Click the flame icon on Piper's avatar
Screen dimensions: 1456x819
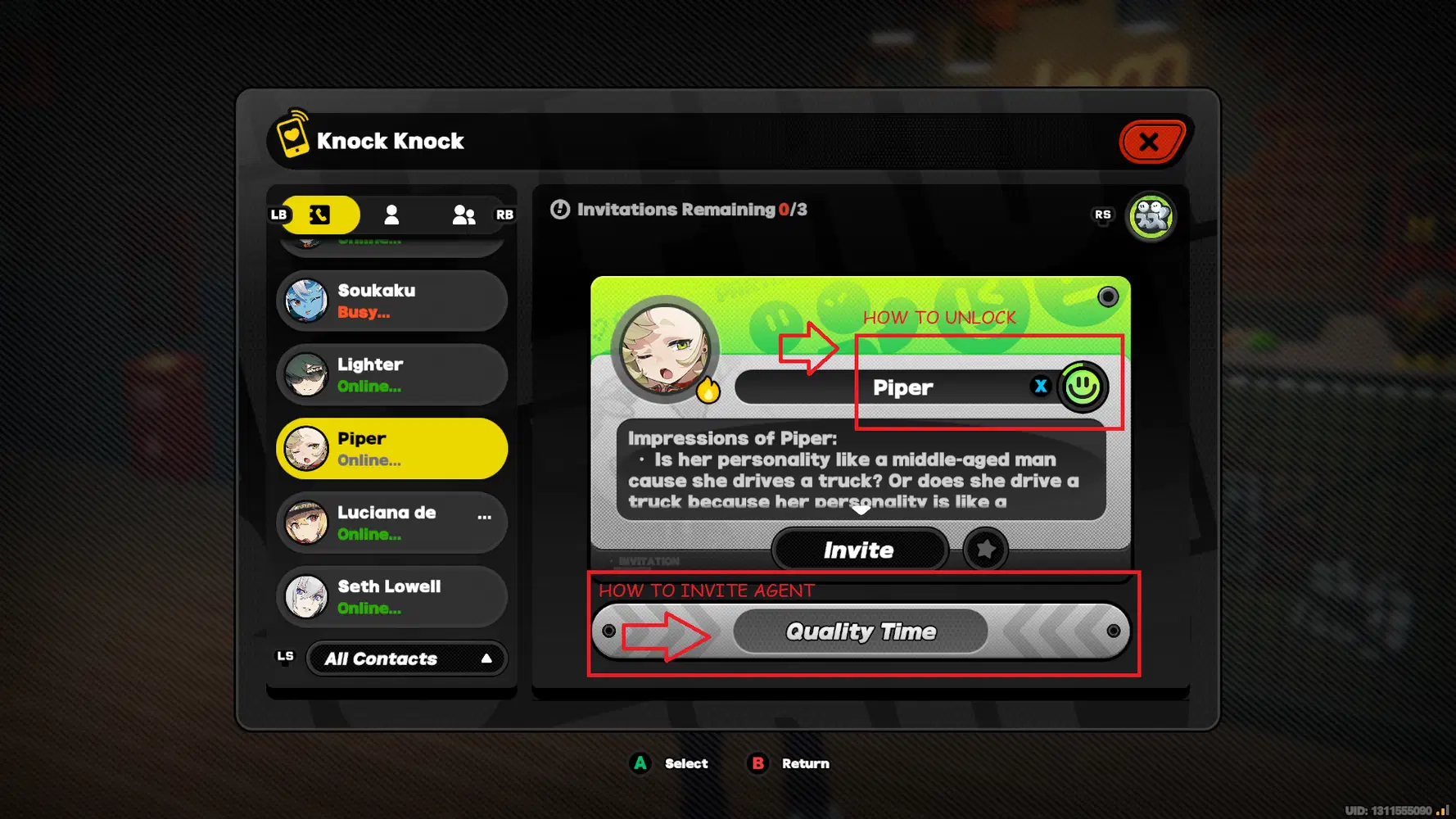[708, 390]
